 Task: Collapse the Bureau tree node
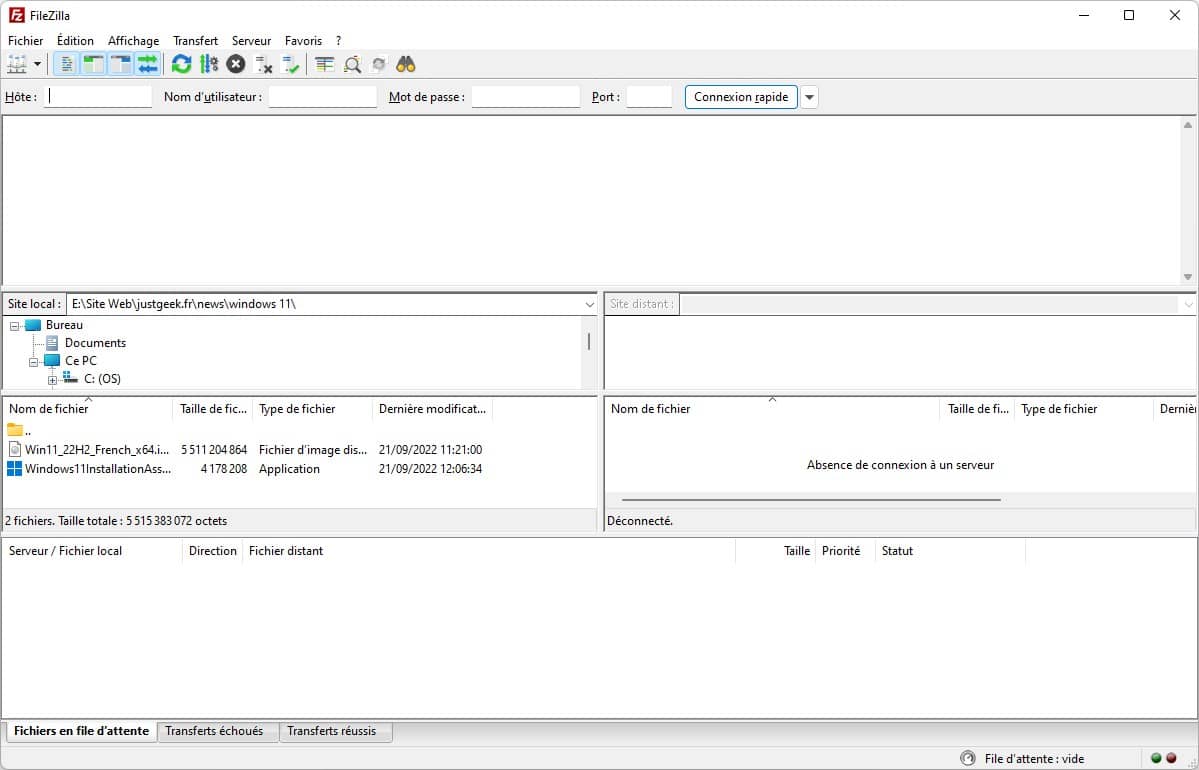pyautogui.click(x=15, y=326)
